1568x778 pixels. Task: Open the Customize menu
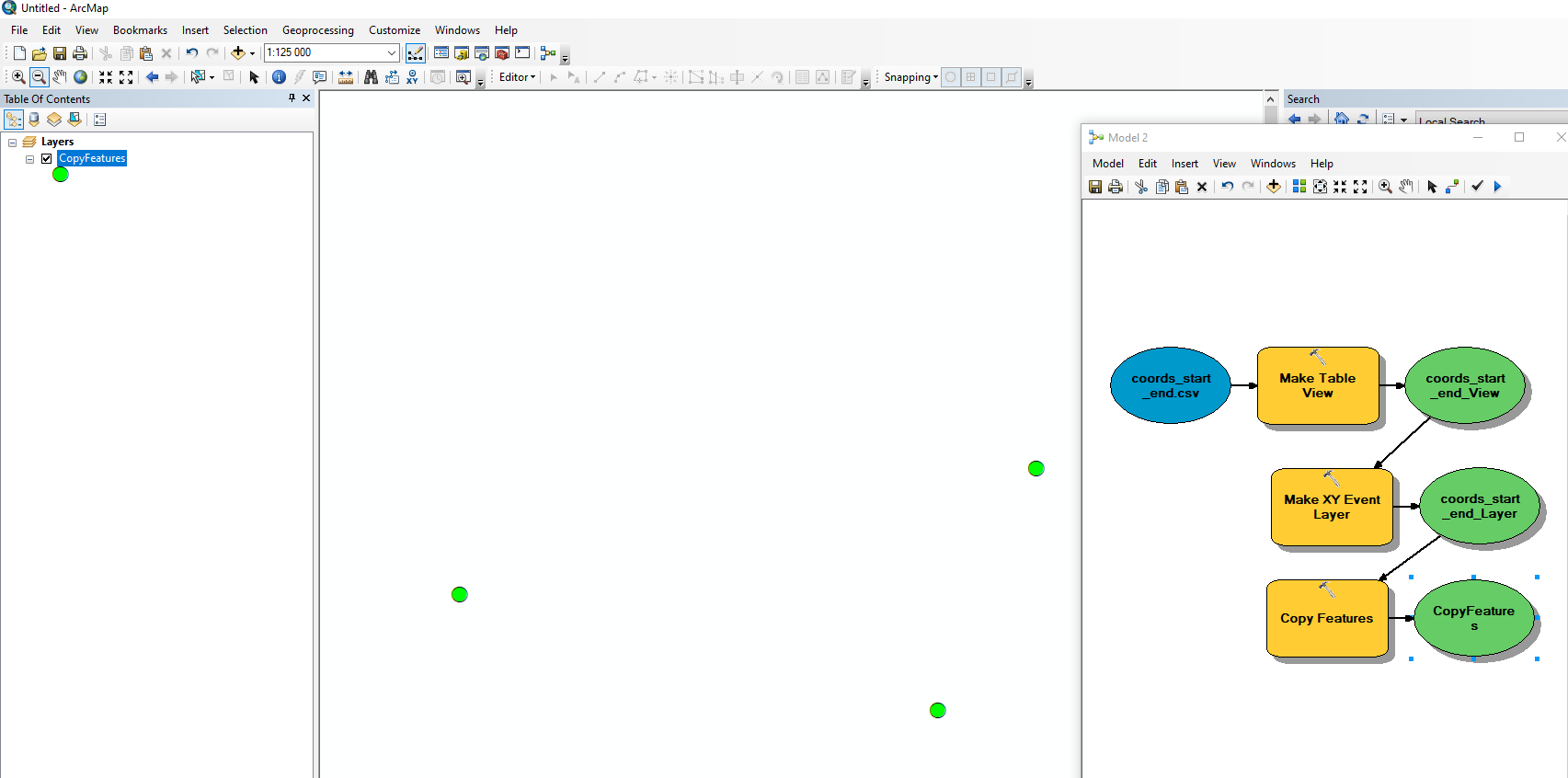[x=395, y=30]
